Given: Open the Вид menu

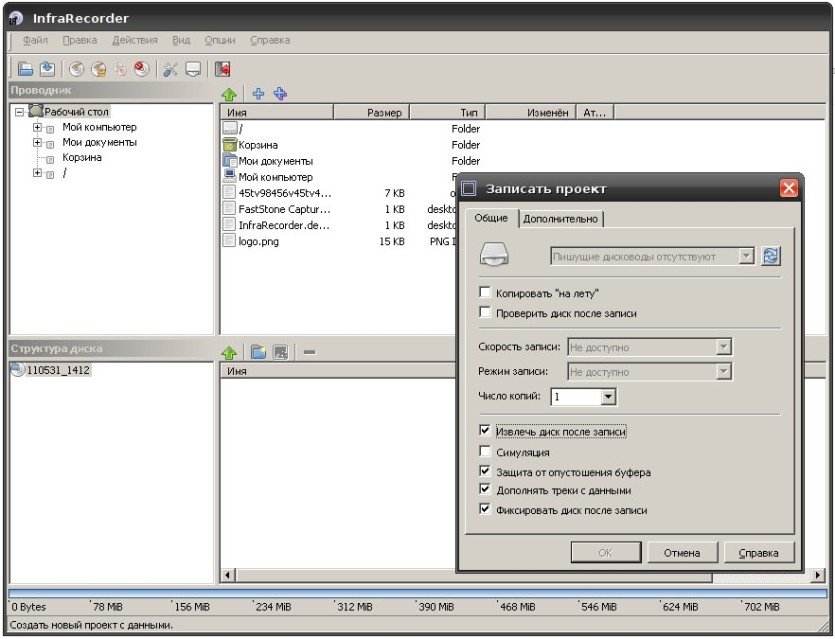Looking at the screenshot, I should pyautogui.click(x=181, y=40).
